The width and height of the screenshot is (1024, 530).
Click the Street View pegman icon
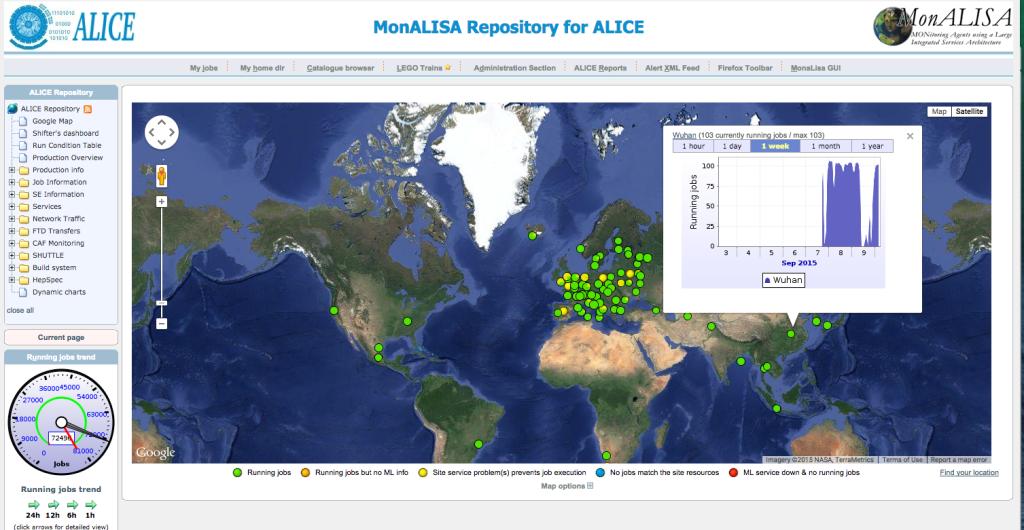tap(161, 175)
